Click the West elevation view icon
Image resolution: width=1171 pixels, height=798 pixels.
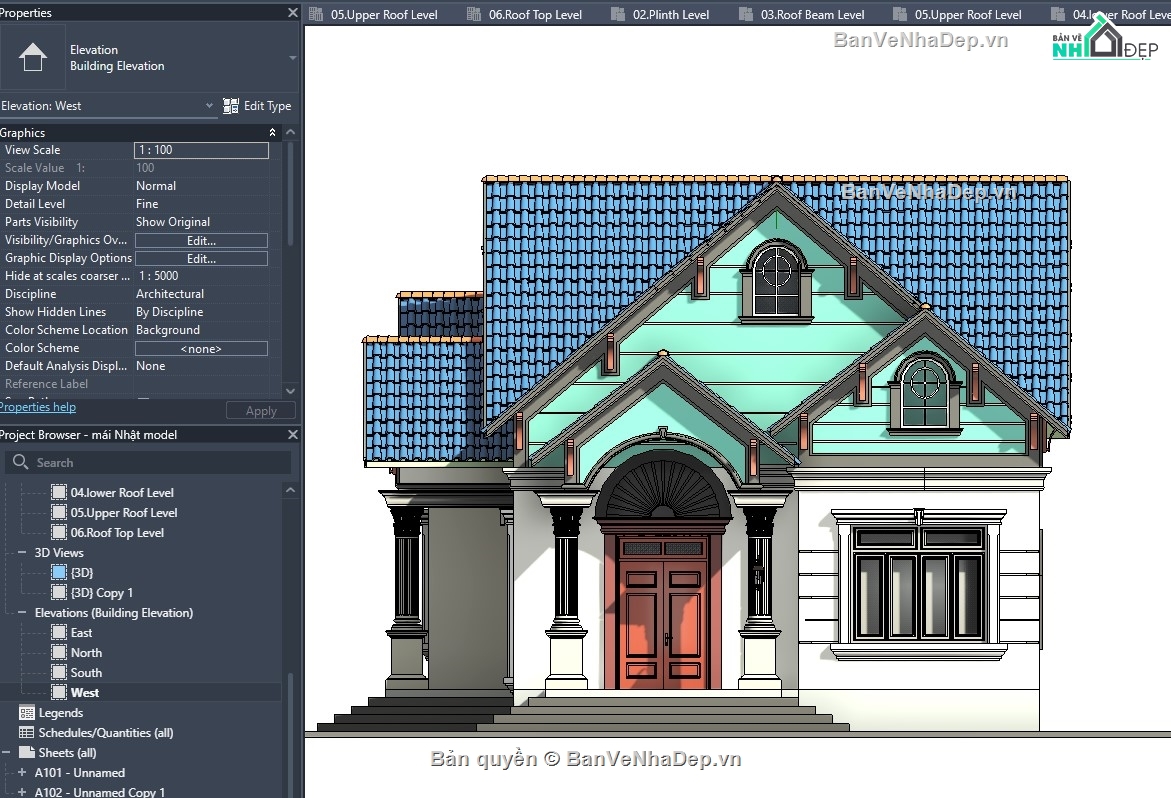pos(59,692)
